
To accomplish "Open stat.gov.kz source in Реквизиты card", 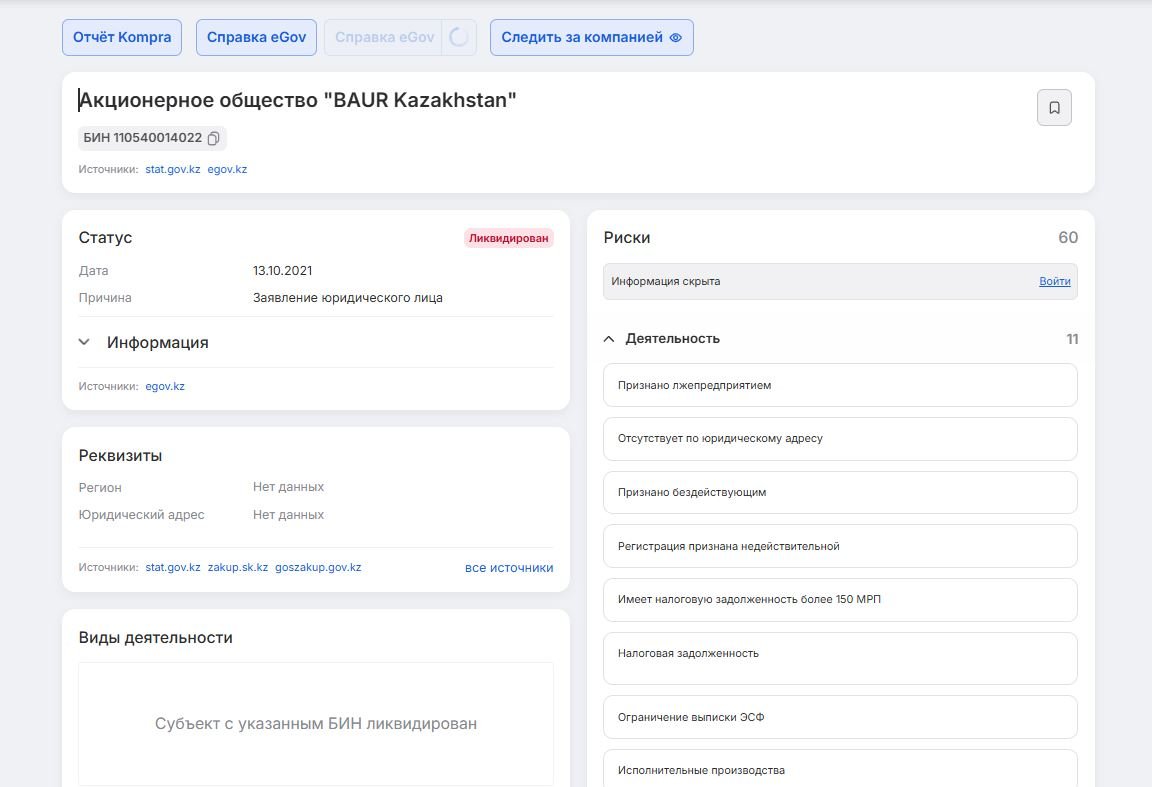I will click(x=173, y=567).
